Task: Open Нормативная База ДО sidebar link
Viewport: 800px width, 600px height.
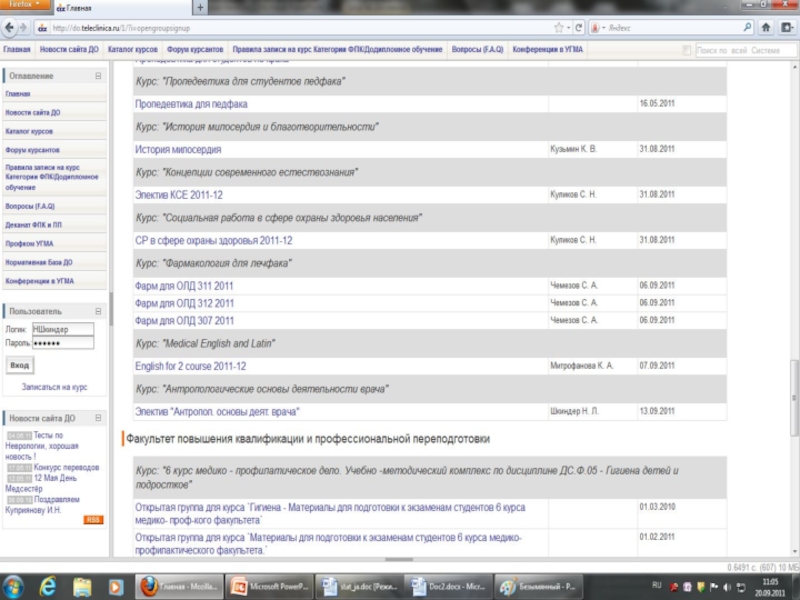Action: (x=39, y=262)
